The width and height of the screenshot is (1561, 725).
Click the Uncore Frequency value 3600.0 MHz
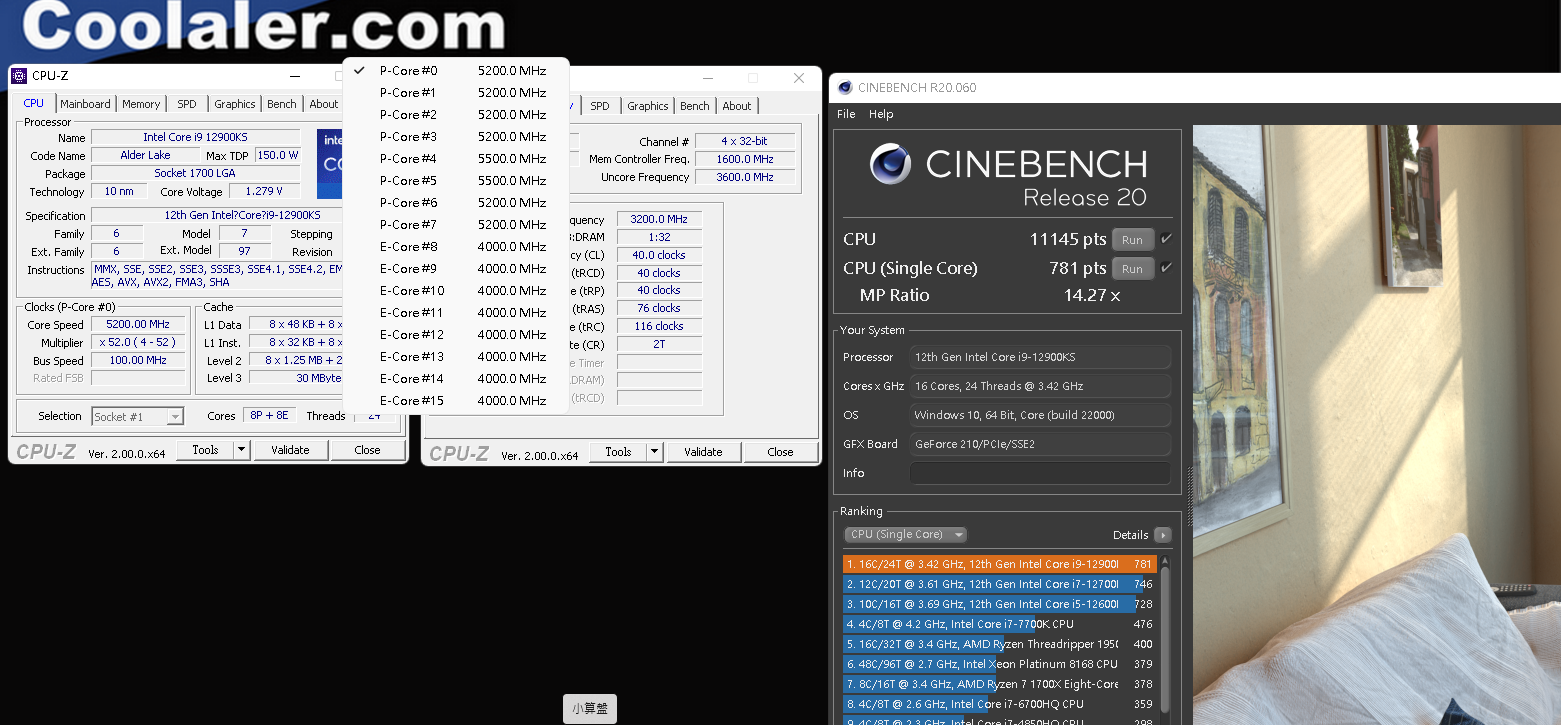745,177
